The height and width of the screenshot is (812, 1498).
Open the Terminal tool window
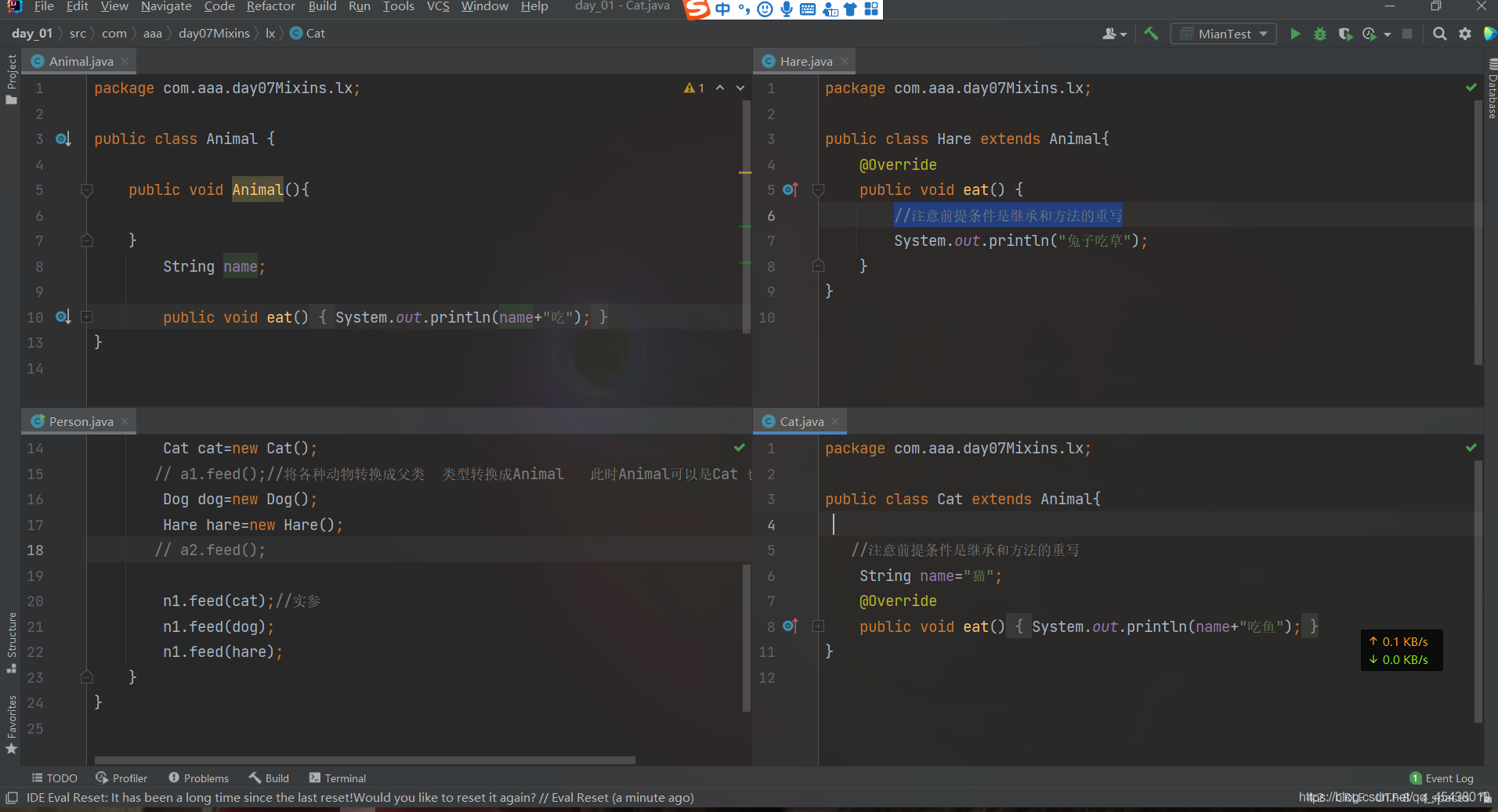(338, 778)
